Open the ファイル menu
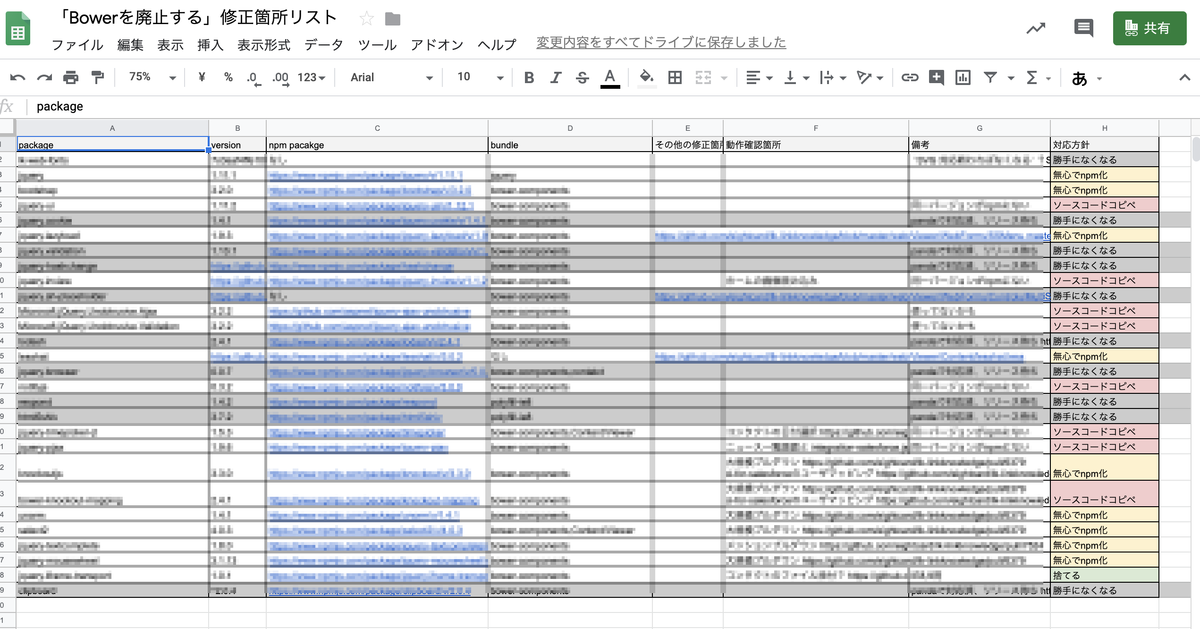The width and height of the screenshot is (1200, 629). (77, 44)
